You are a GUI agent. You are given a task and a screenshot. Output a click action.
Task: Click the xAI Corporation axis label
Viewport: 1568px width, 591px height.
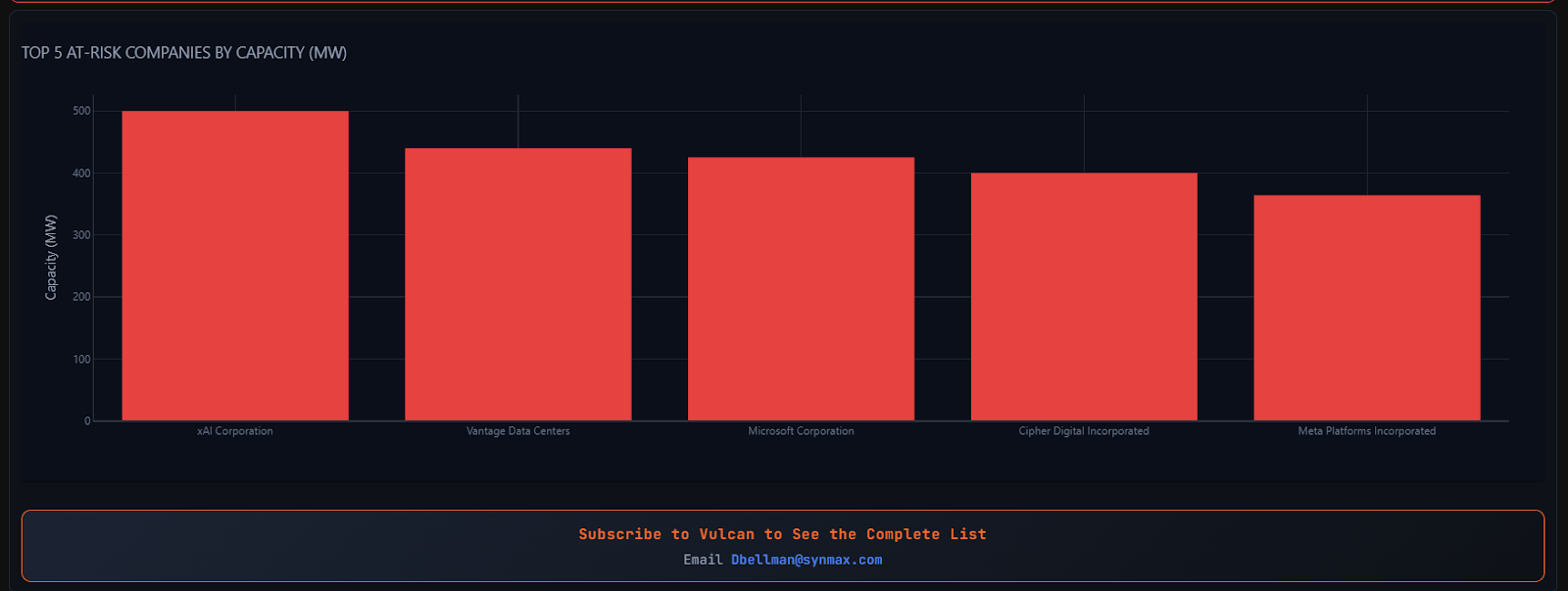tap(235, 431)
